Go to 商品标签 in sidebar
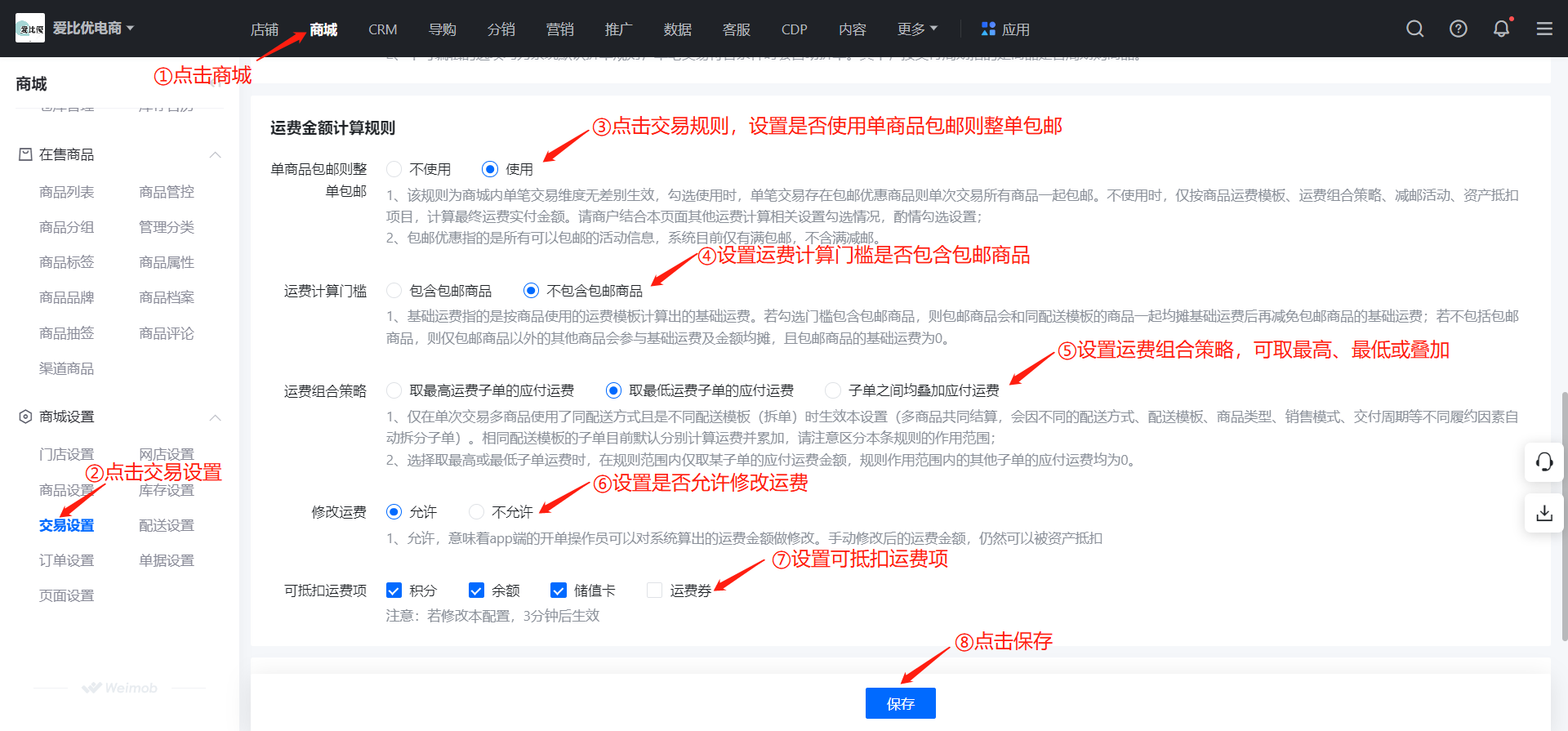 (x=67, y=262)
